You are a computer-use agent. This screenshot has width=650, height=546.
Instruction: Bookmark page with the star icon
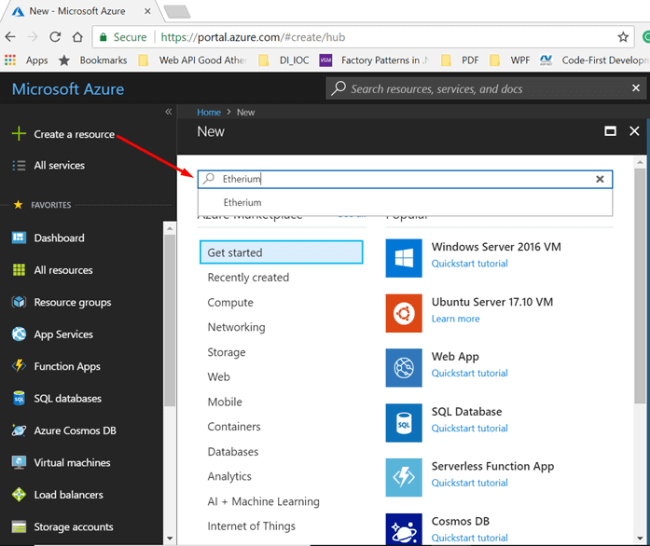(x=623, y=37)
